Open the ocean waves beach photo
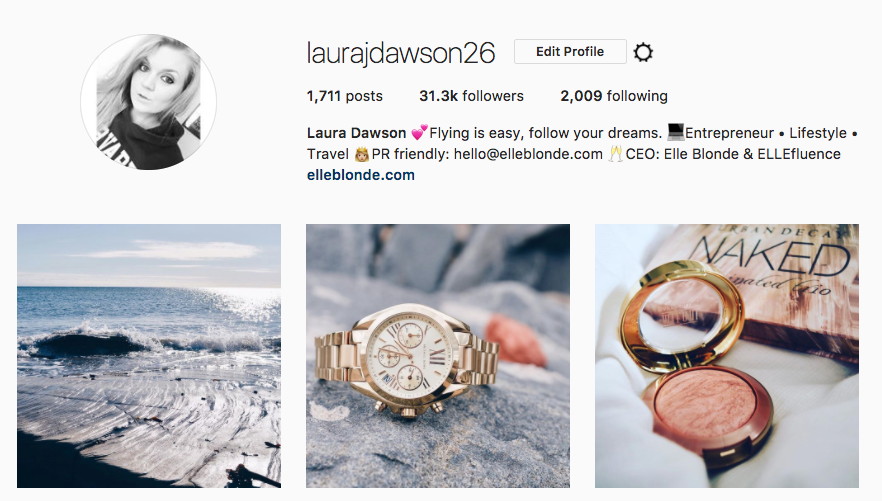882x501 pixels. pos(148,356)
